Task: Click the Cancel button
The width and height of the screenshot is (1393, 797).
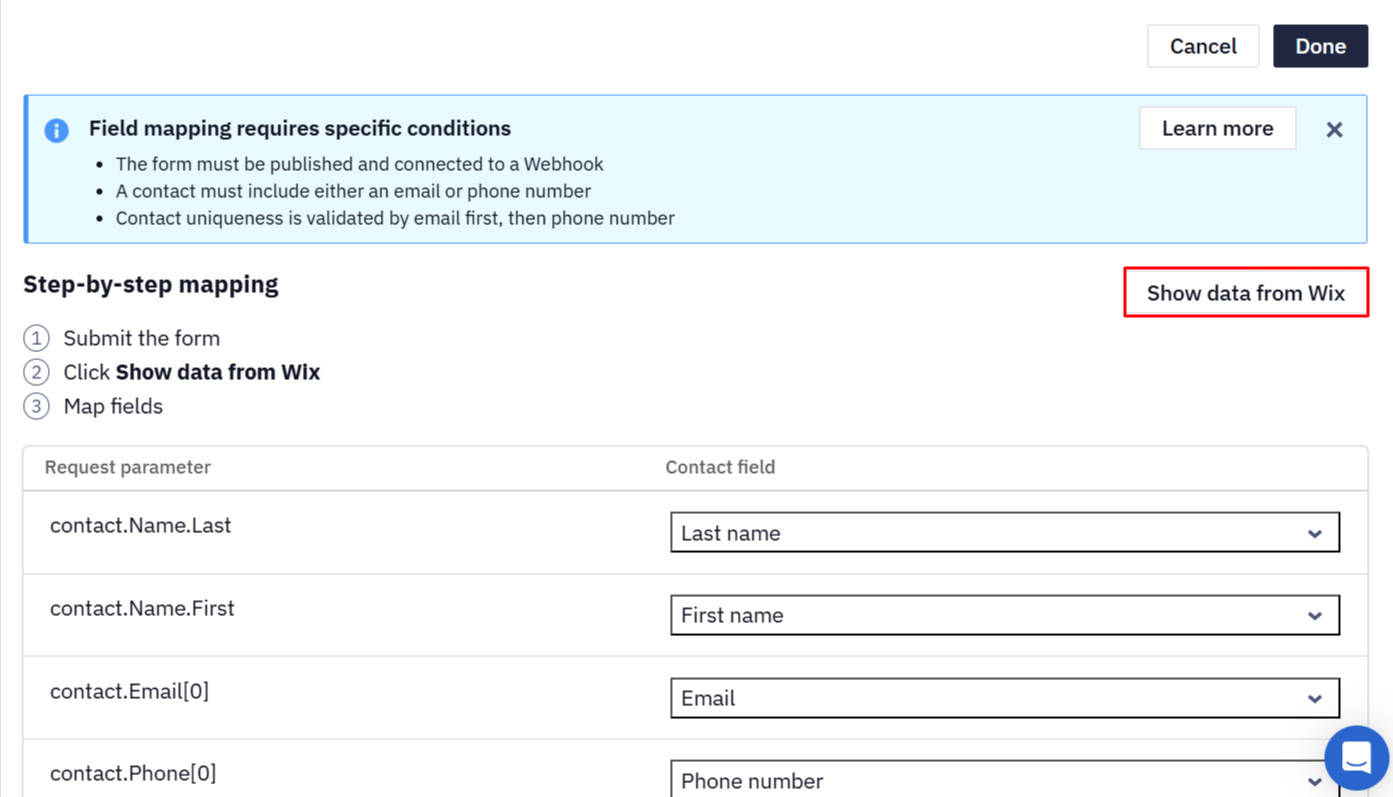Action: (1203, 46)
